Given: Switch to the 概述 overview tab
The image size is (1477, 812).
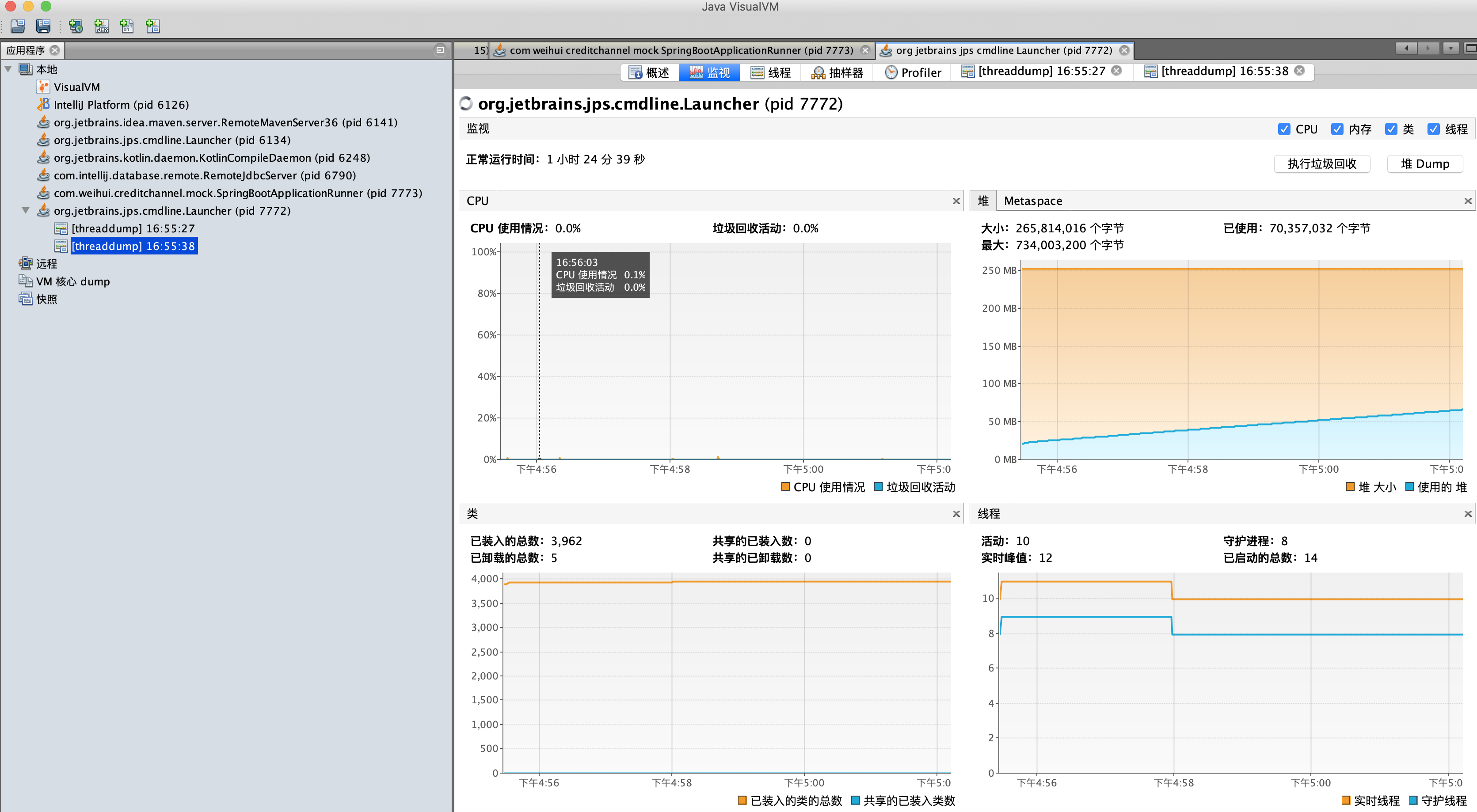Looking at the screenshot, I should (x=650, y=72).
